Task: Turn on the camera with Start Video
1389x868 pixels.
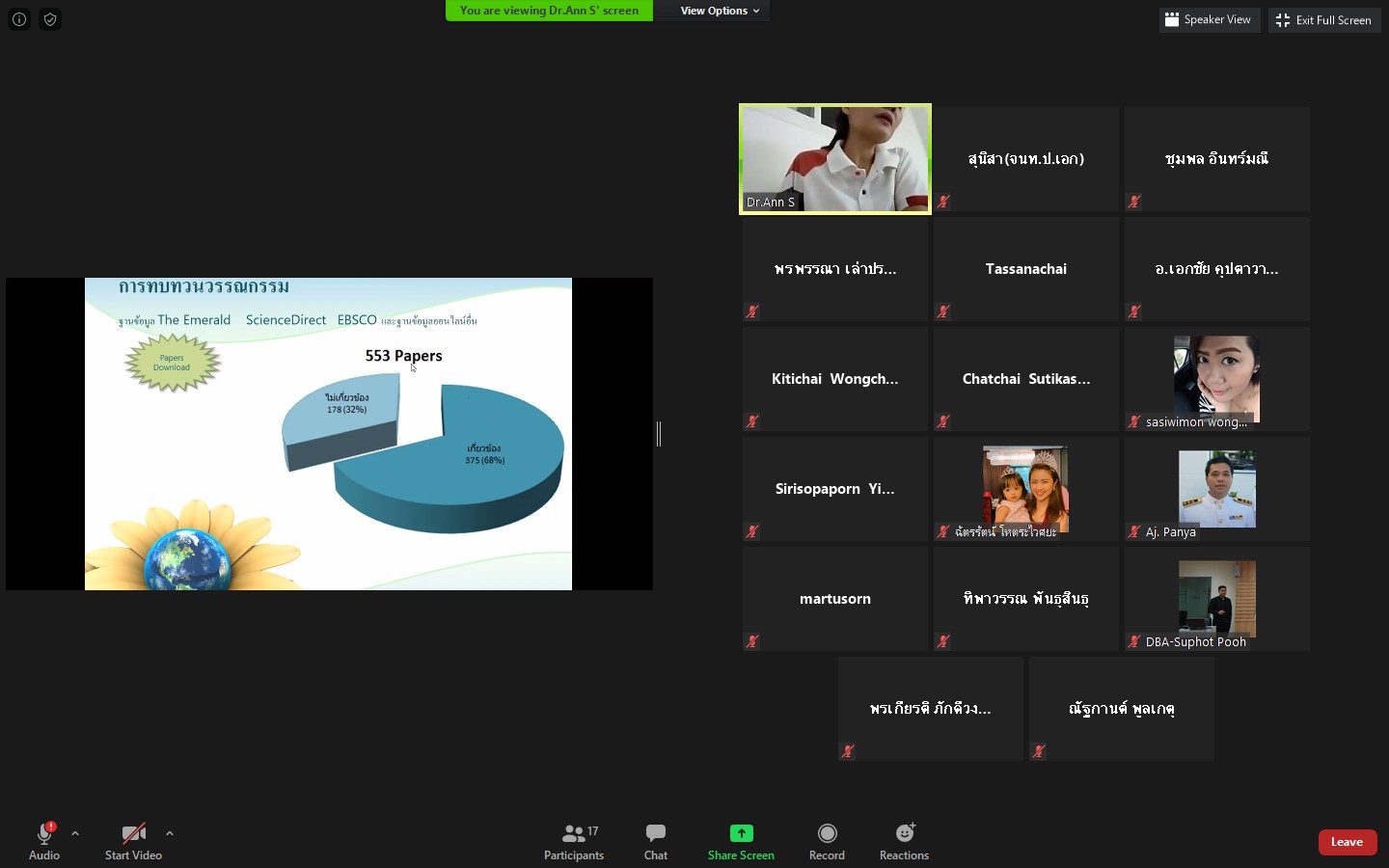Action: [133, 841]
